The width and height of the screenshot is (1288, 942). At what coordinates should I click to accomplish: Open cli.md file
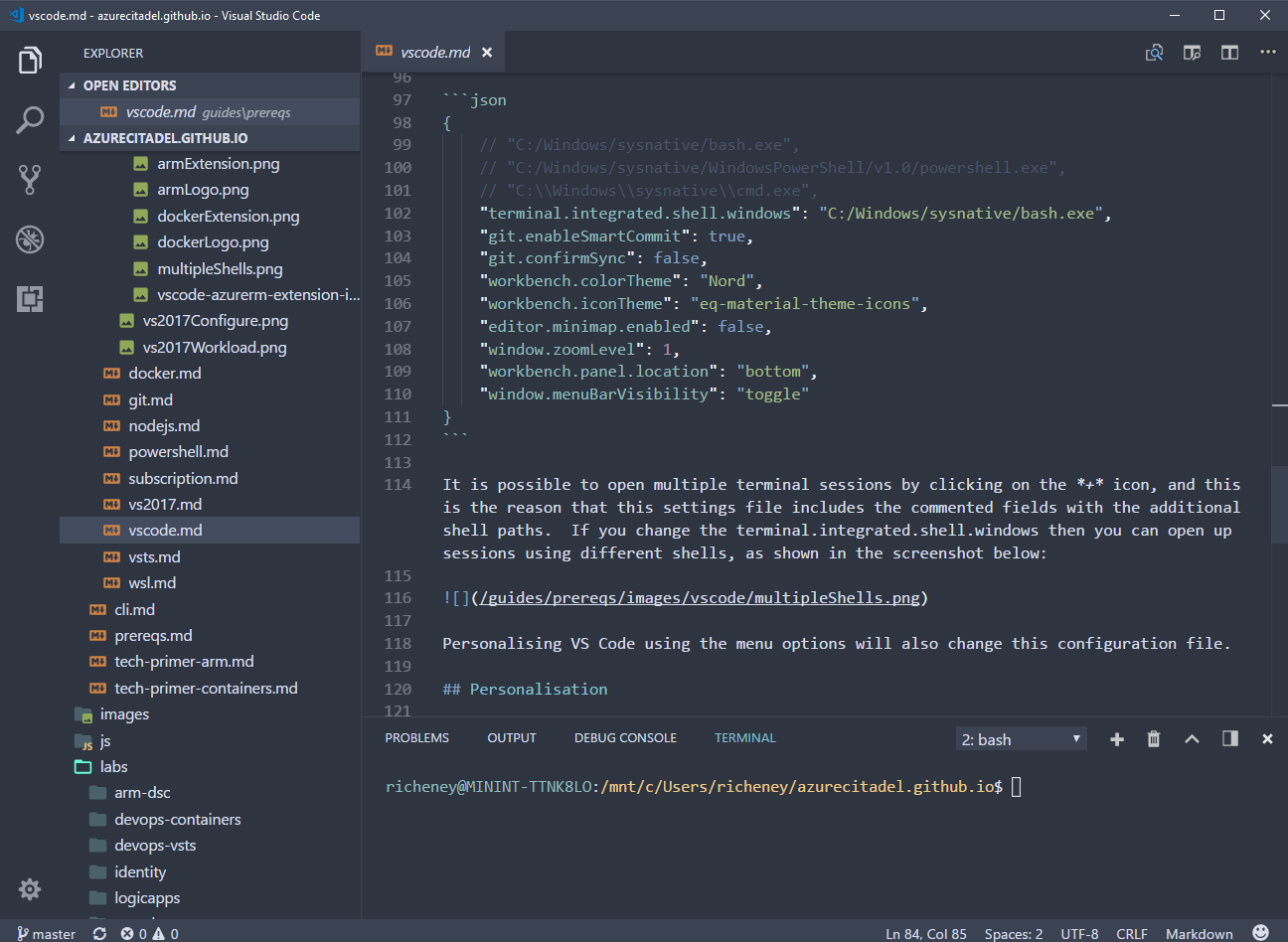210,610
